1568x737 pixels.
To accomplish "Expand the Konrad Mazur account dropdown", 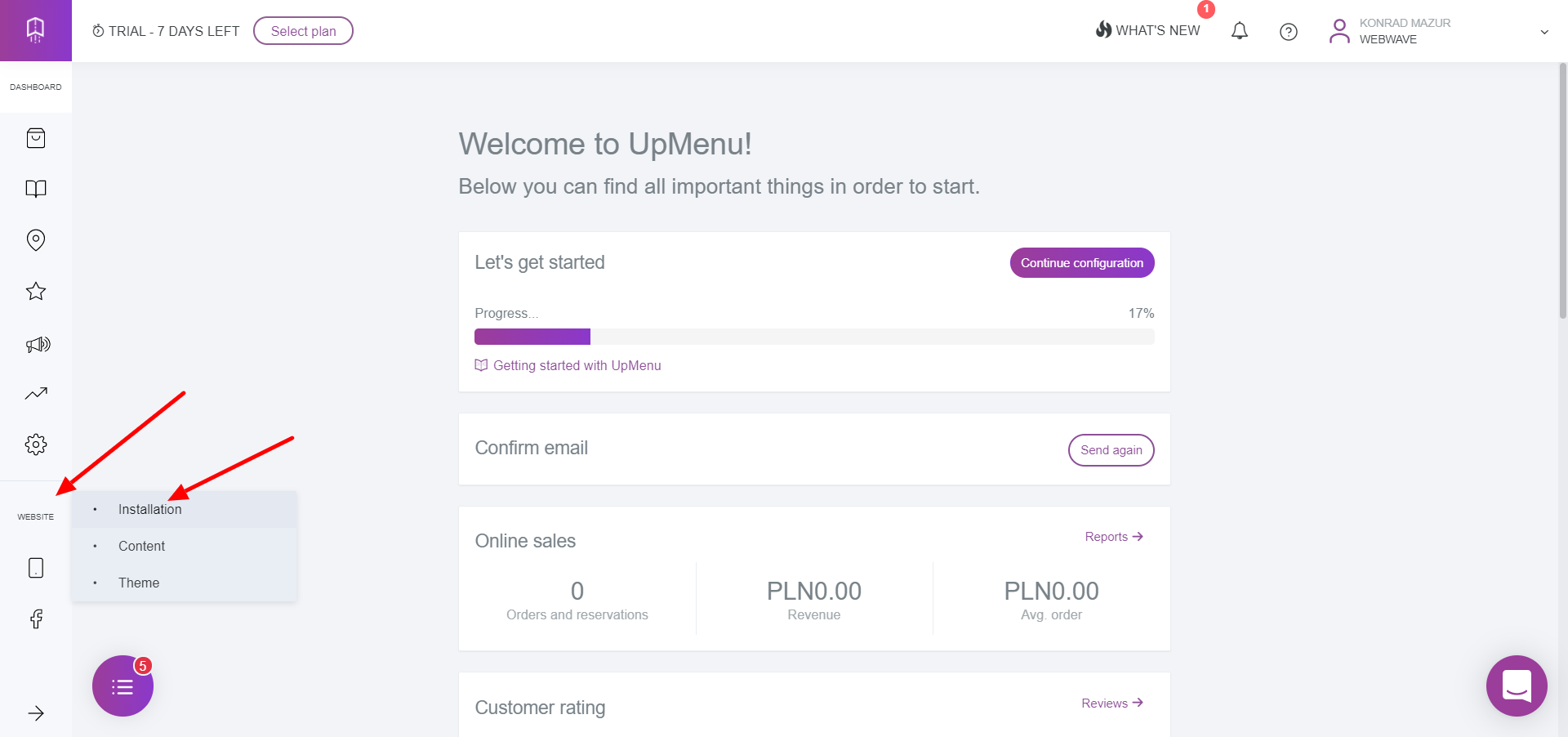I will [1544, 32].
